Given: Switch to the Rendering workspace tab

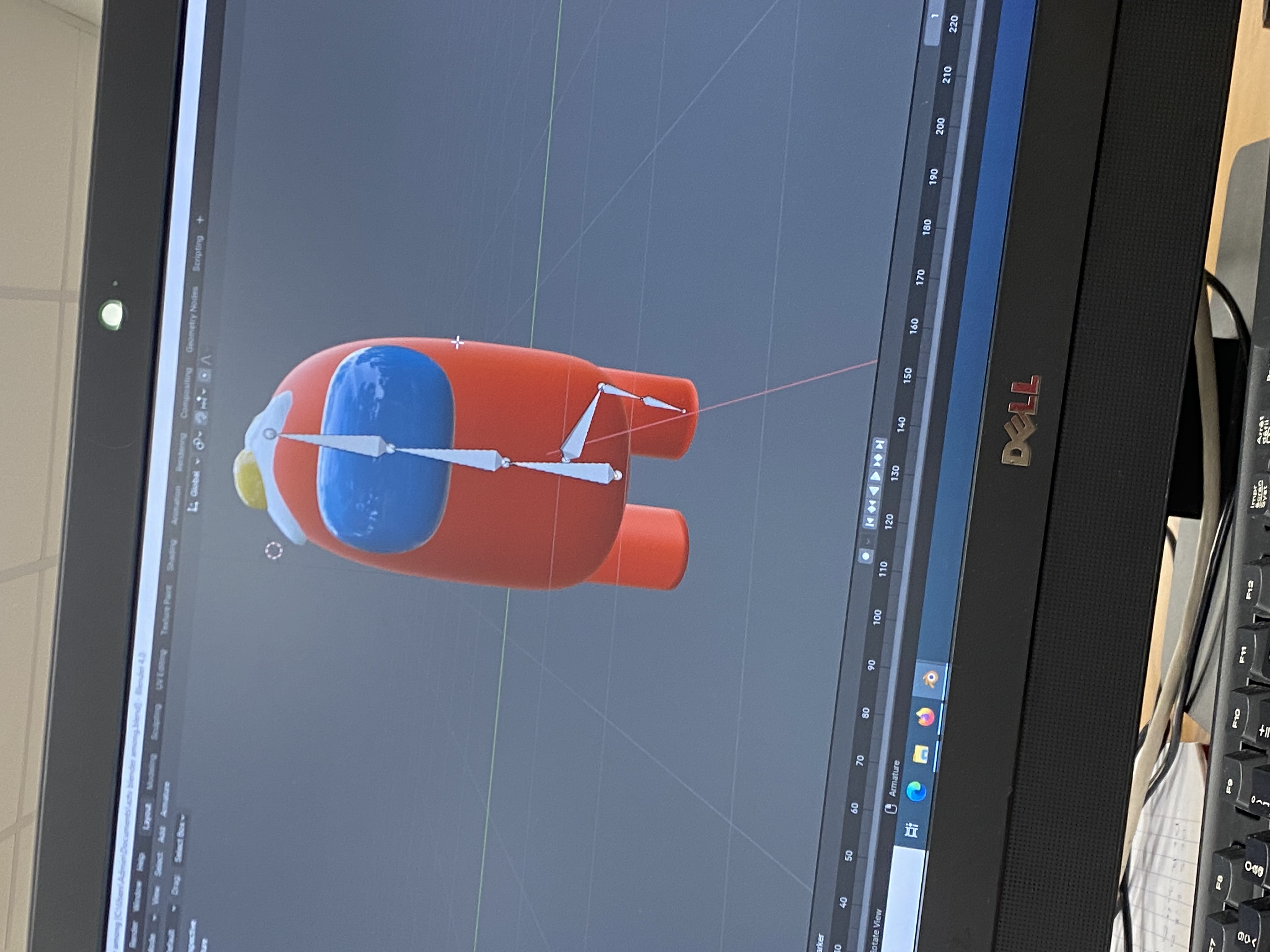Looking at the screenshot, I should point(181,452).
